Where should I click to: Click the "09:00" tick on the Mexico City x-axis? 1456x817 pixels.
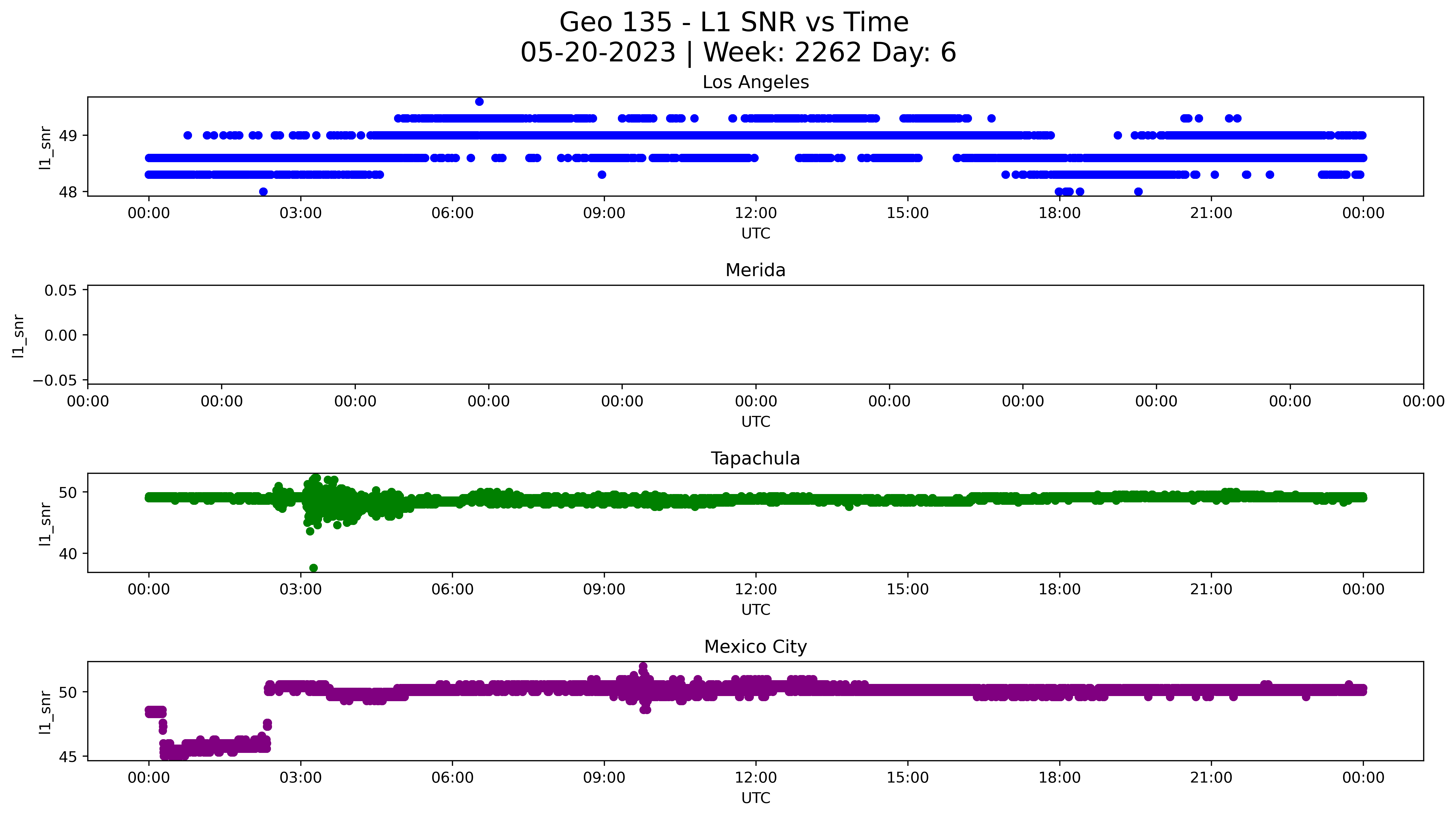(x=604, y=778)
